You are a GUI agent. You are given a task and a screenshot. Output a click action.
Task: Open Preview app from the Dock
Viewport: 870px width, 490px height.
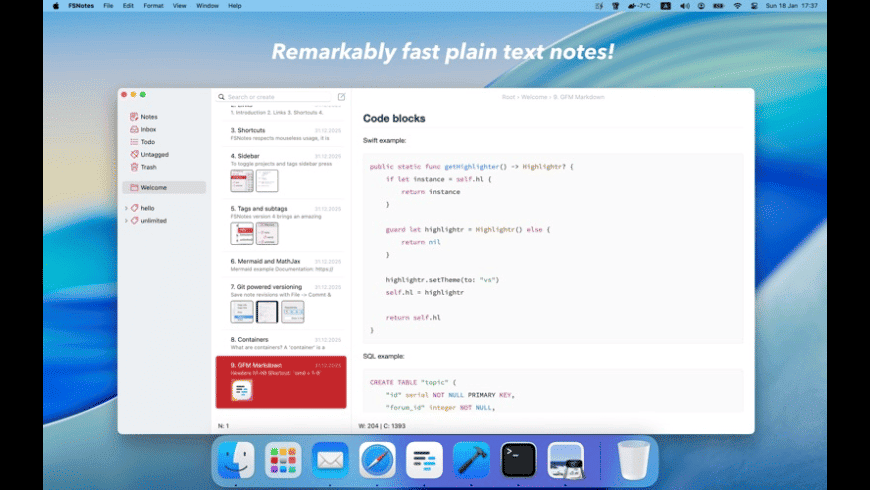coord(566,460)
